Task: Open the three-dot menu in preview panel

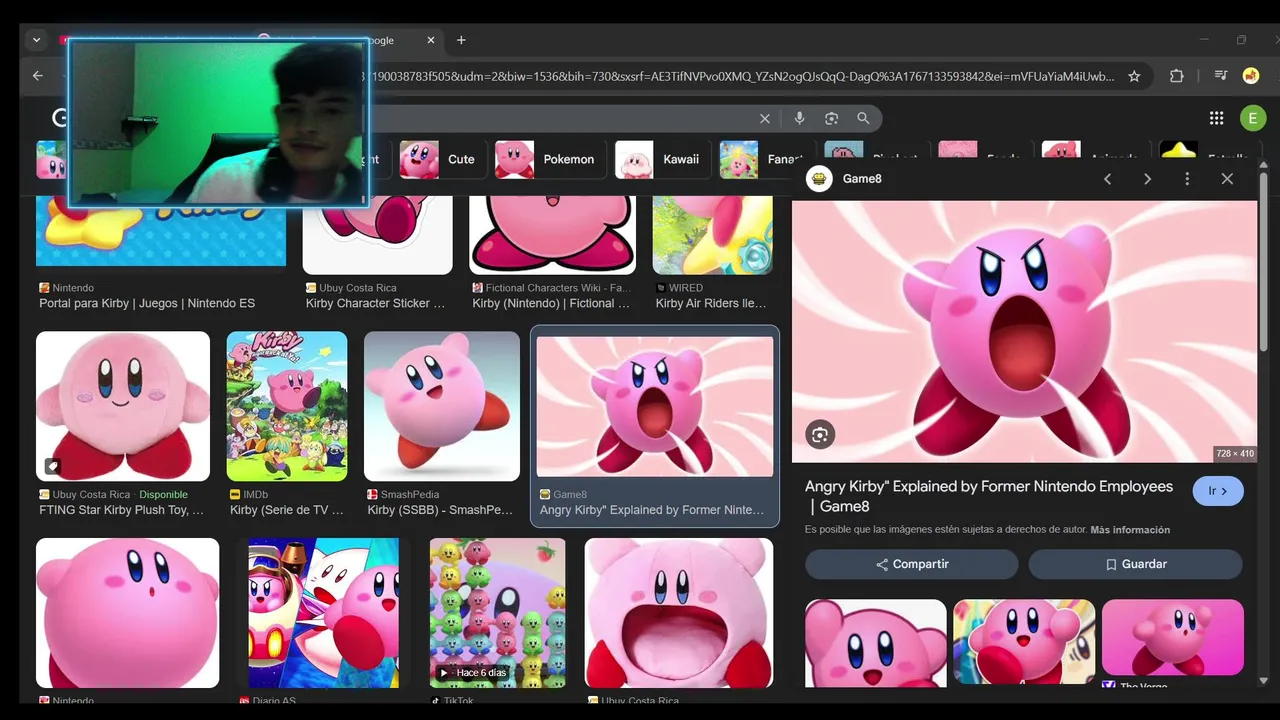Action: pyautogui.click(x=1187, y=179)
